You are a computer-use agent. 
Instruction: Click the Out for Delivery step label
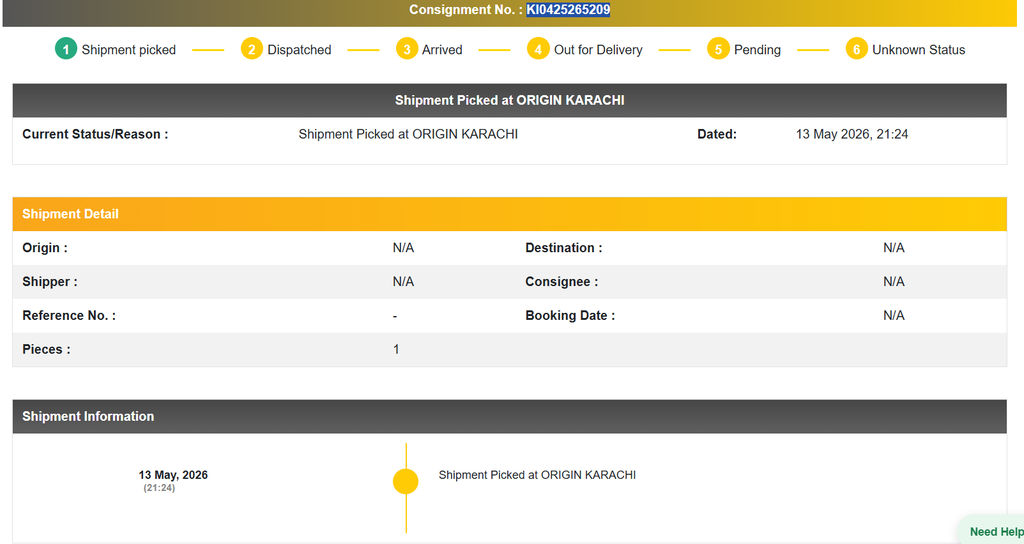598,50
